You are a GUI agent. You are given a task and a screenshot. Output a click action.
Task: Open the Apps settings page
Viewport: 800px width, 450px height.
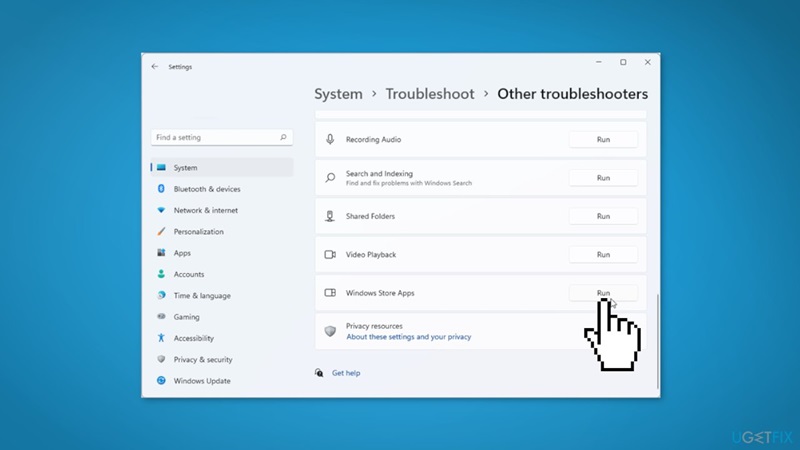click(182, 253)
